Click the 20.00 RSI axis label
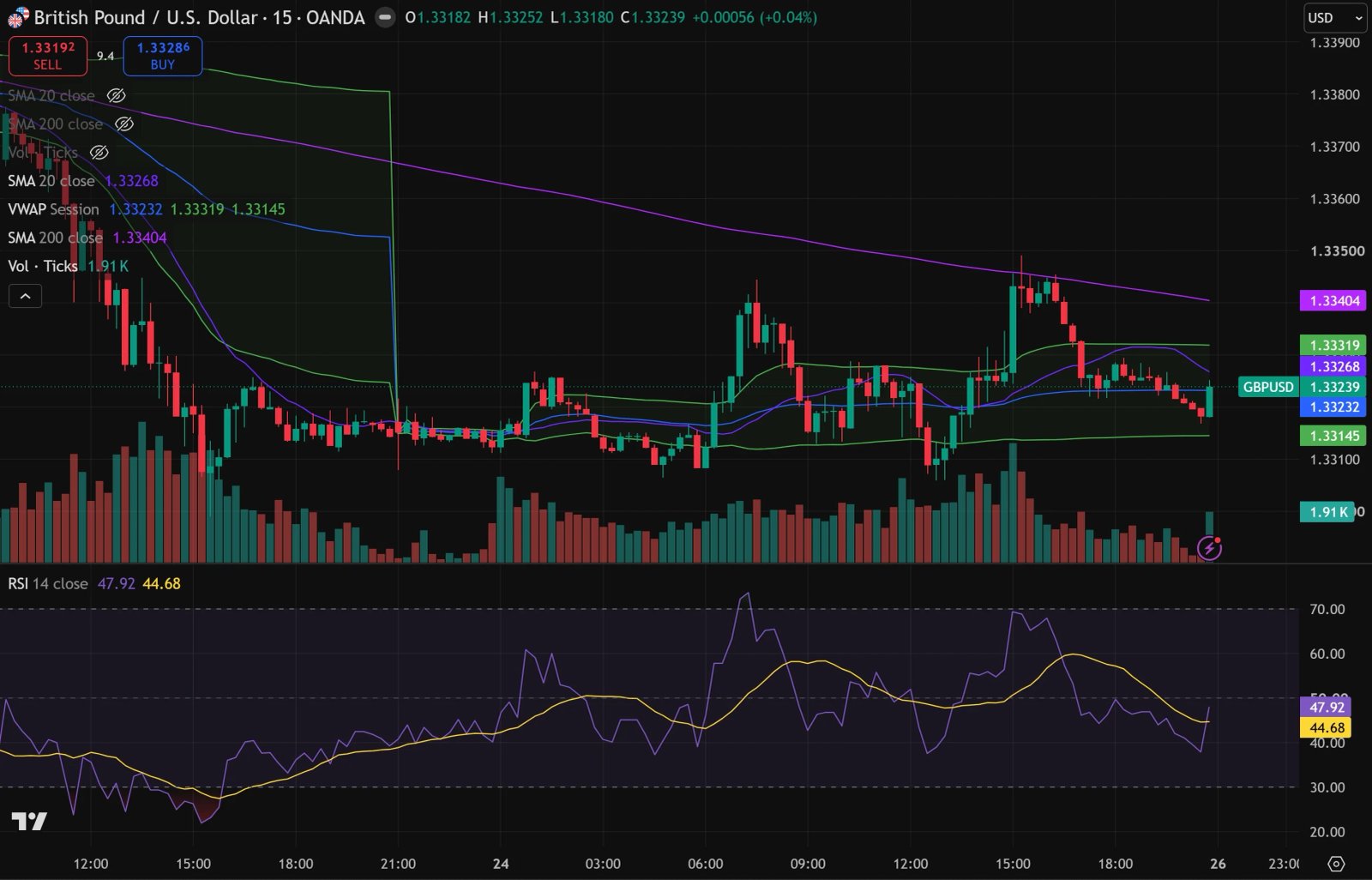 pos(1327,832)
